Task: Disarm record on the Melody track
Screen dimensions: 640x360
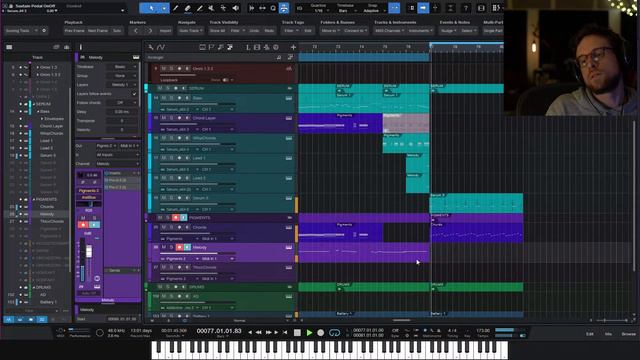Action: point(179,247)
